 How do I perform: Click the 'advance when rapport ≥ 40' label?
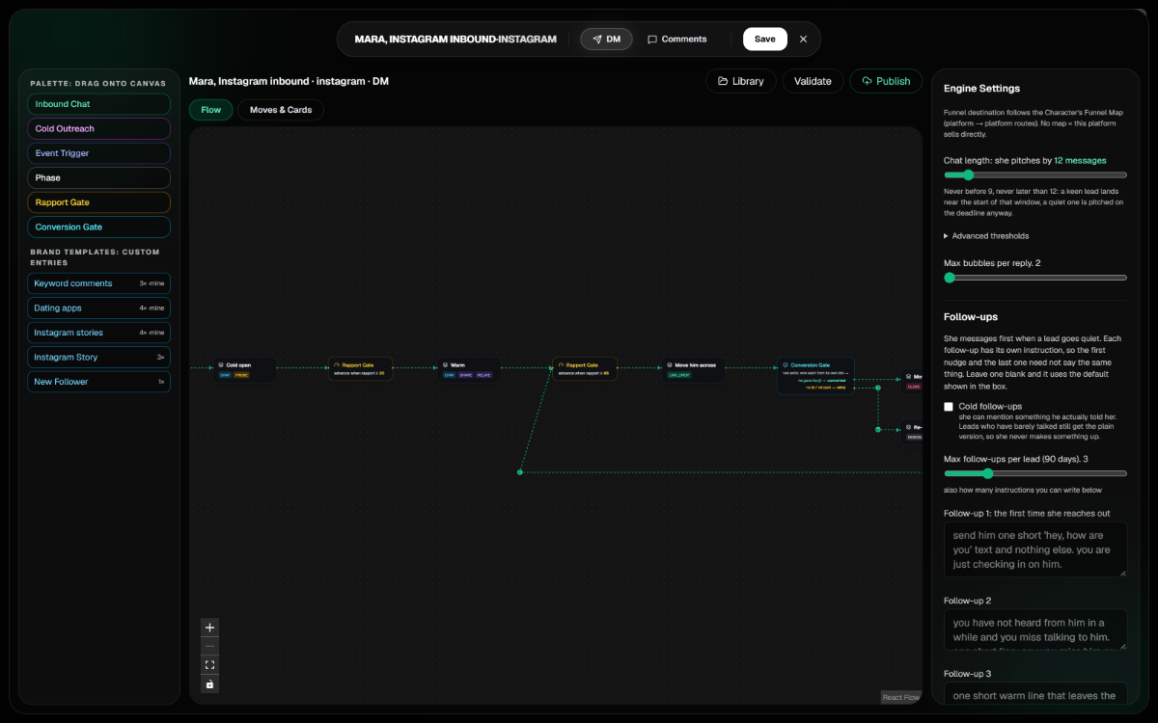click(x=583, y=373)
